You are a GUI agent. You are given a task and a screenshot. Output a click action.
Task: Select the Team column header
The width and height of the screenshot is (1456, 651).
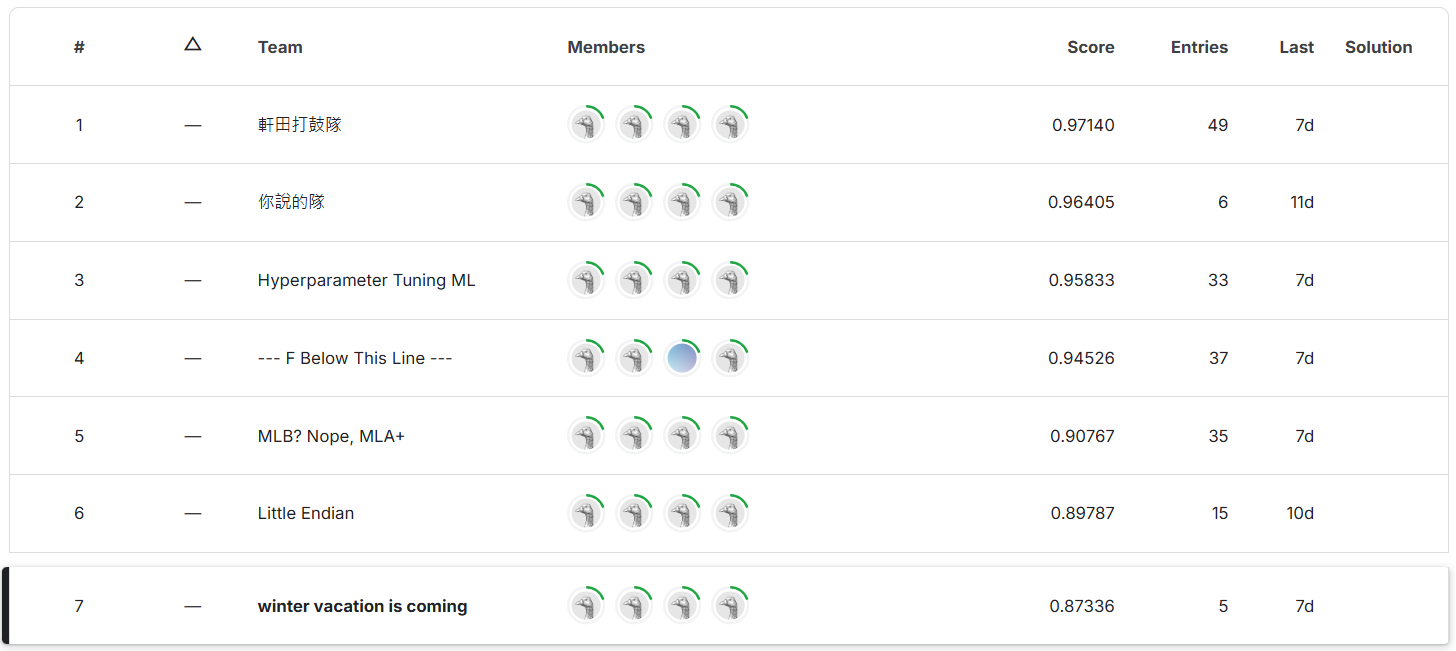point(280,47)
